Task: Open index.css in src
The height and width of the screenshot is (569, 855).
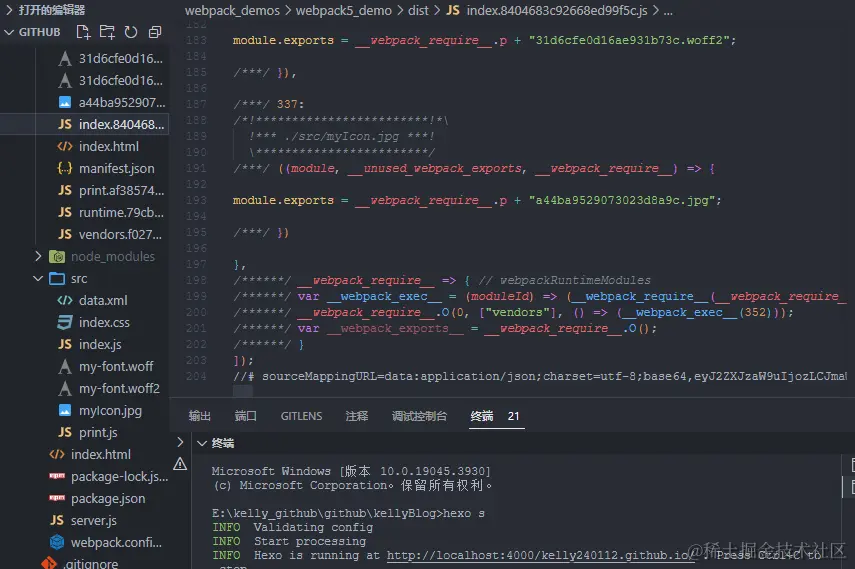Action: [104, 322]
